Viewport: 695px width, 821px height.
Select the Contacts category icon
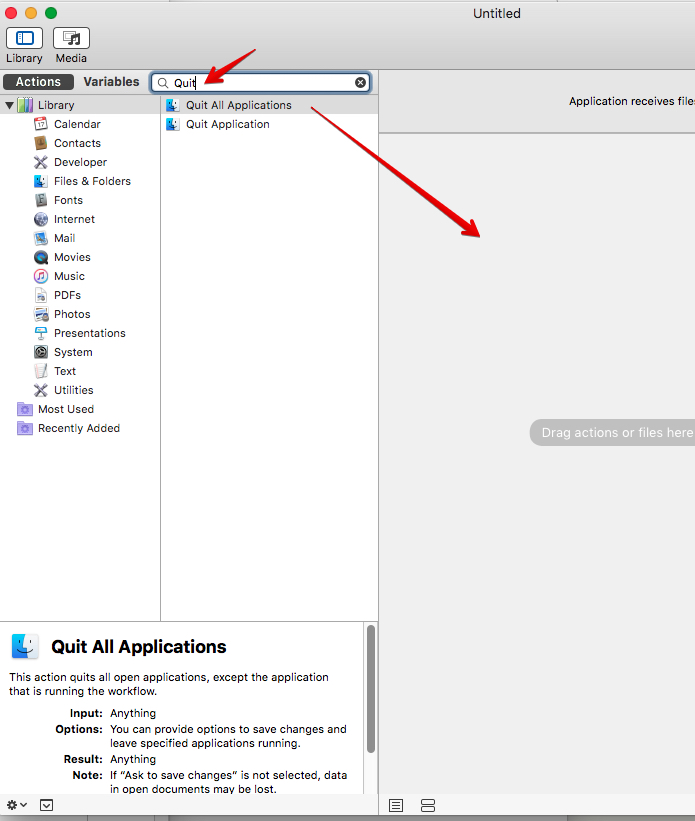41,143
